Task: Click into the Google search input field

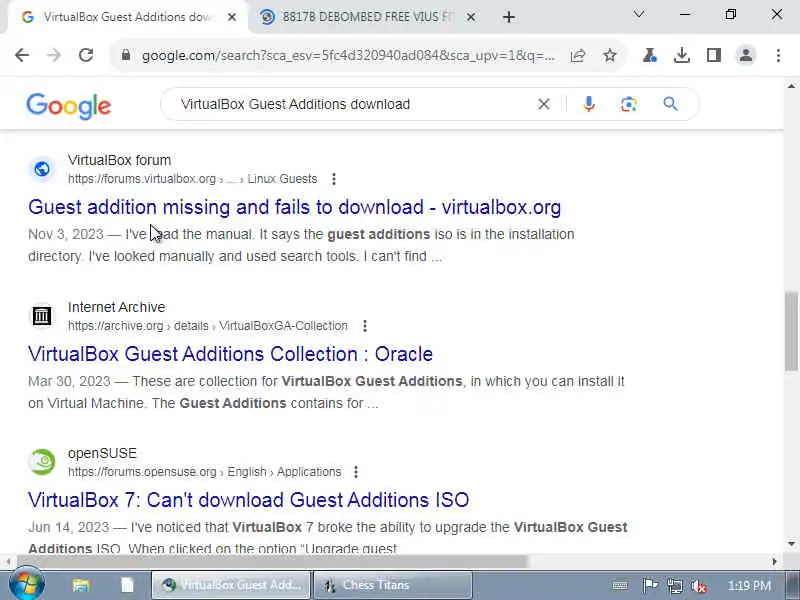Action: pos(352,104)
